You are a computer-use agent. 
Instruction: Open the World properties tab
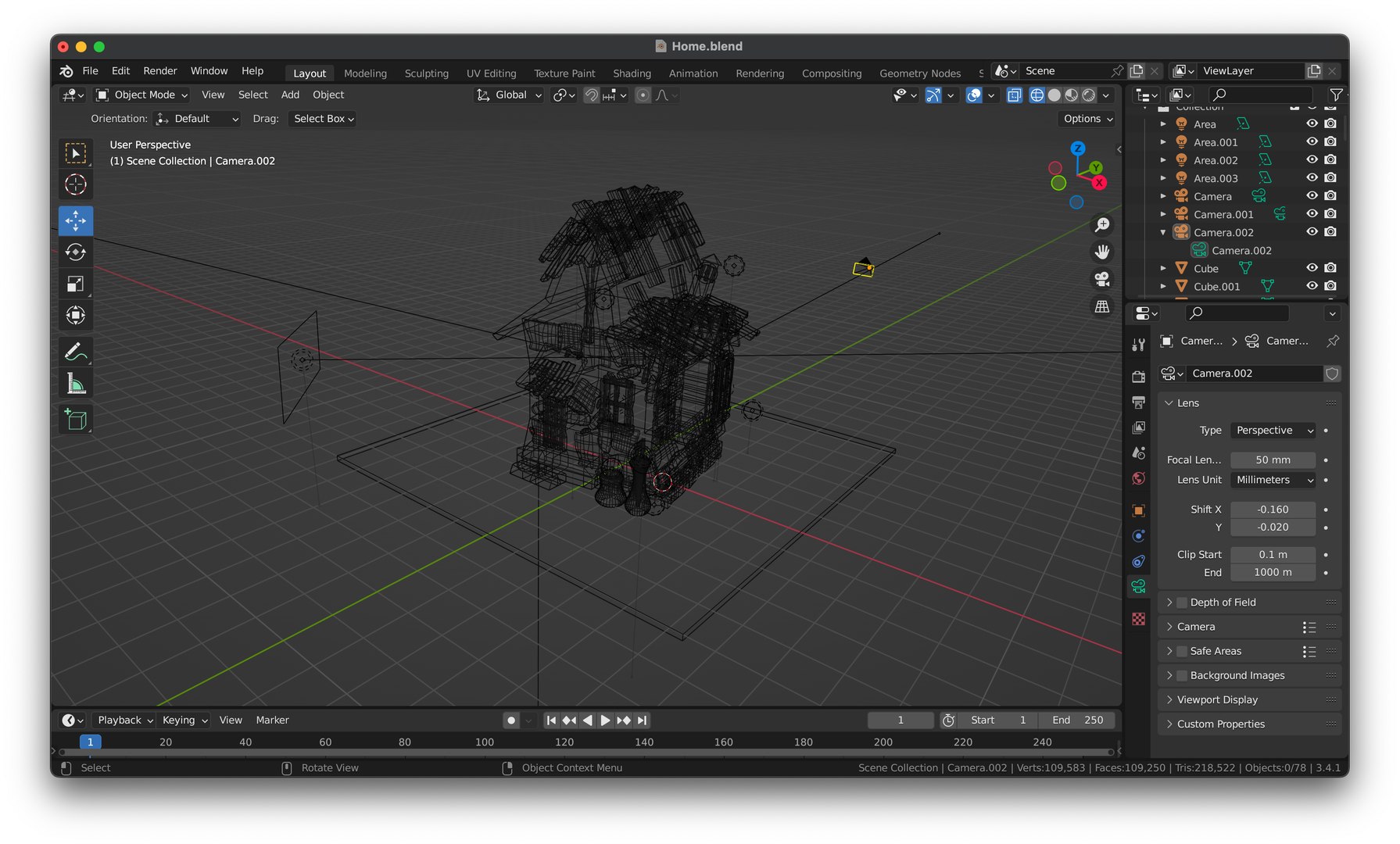[1139, 478]
